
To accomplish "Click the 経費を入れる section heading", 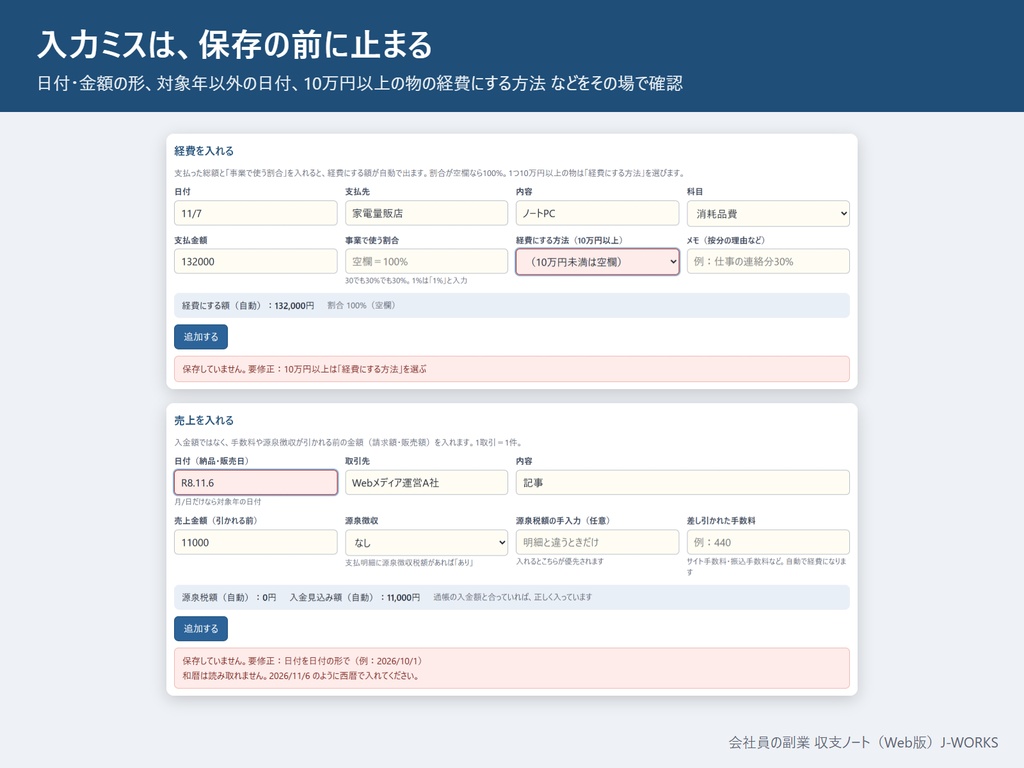I will coord(204,151).
